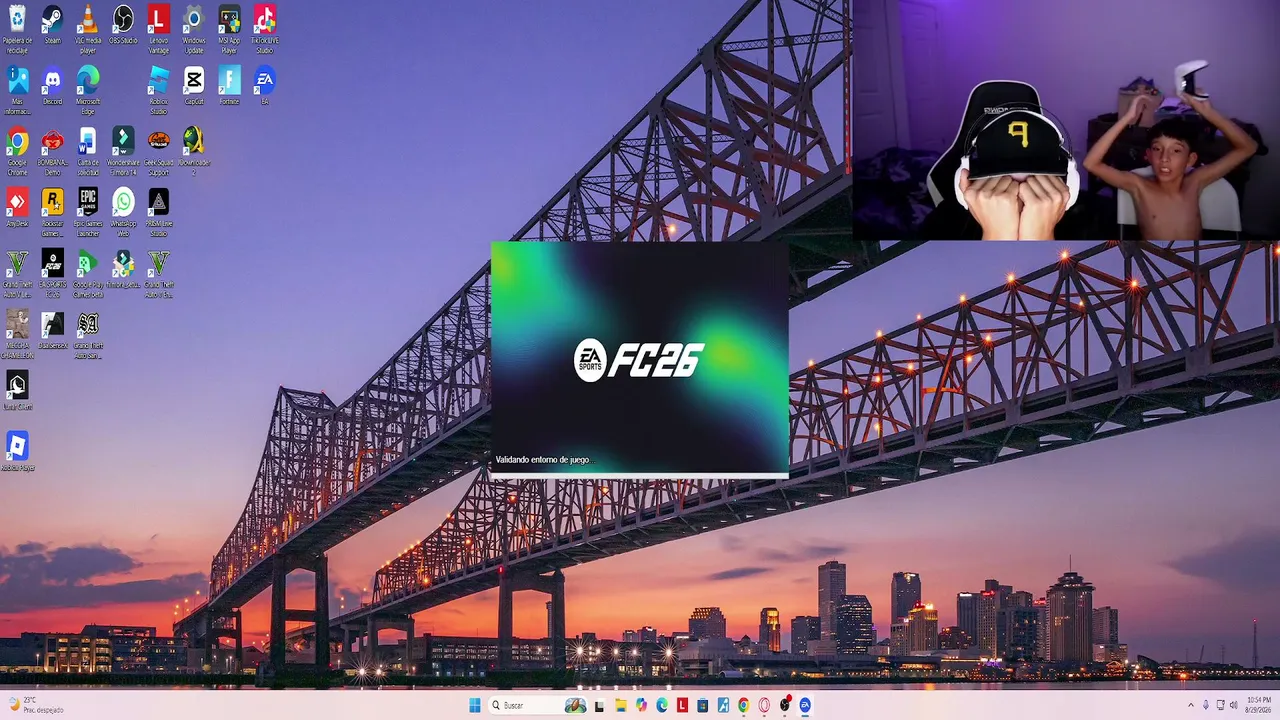Open the PRISM Live Studio shortcut
Screen dimensions: 1280x720
point(158,213)
